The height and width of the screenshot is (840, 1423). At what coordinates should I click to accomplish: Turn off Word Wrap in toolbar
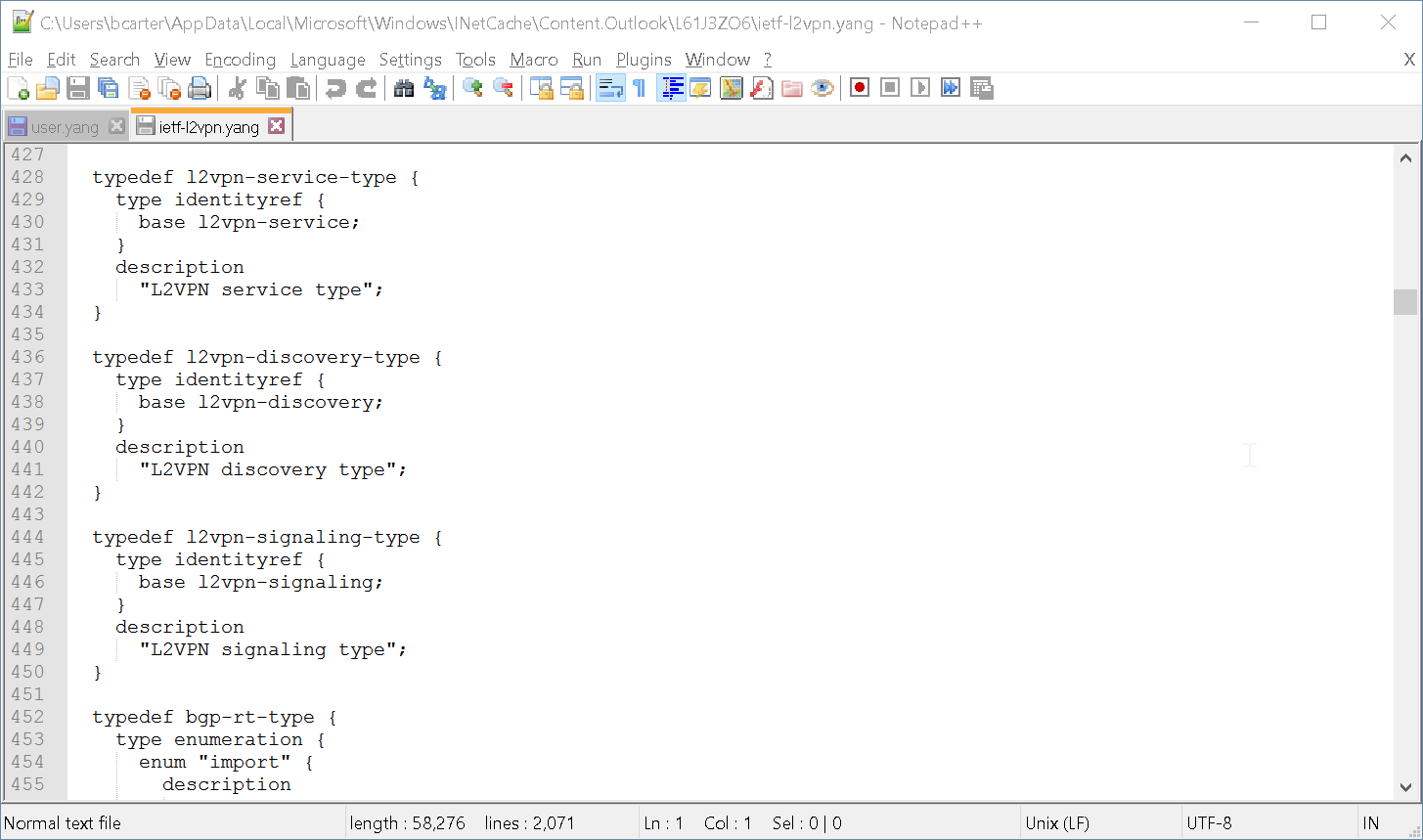(x=610, y=88)
